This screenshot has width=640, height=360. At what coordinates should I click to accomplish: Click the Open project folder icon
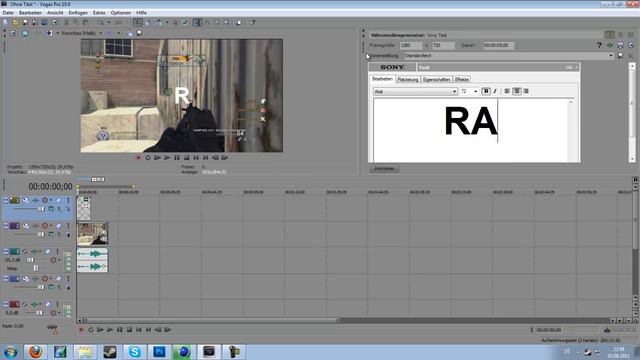coord(15,22)
